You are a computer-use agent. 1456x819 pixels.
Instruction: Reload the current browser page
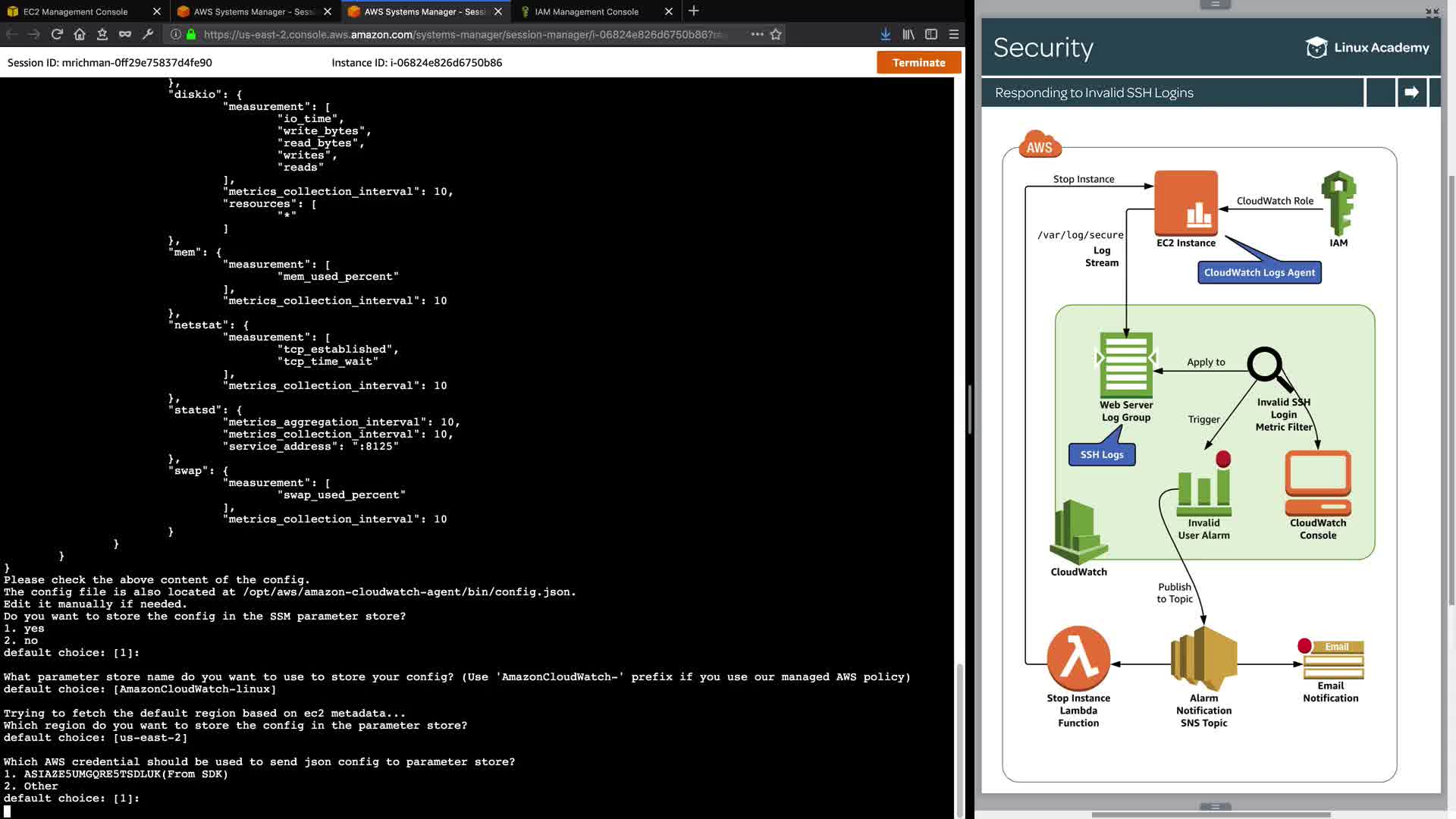click(57, 34)
